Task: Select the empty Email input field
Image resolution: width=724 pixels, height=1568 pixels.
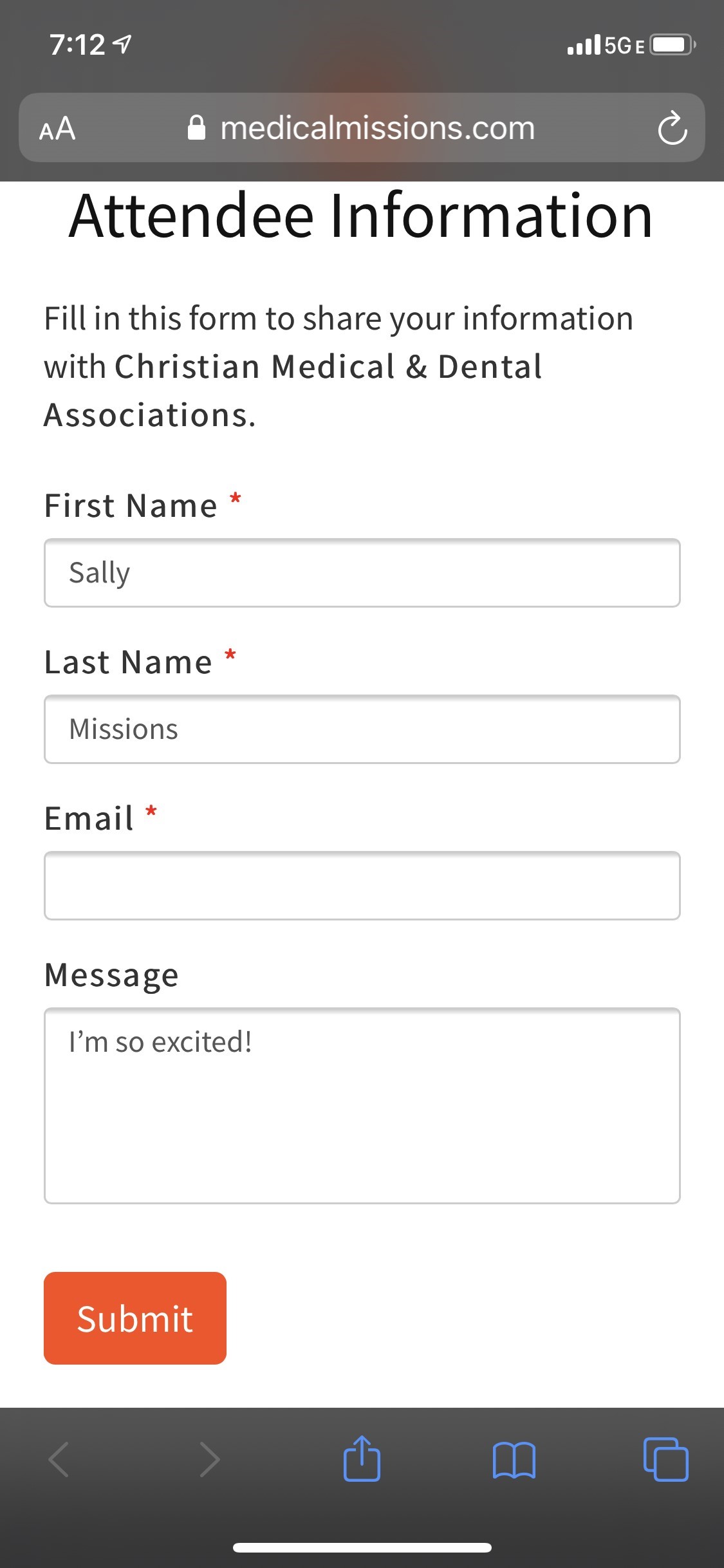Action: coord(362,886)
